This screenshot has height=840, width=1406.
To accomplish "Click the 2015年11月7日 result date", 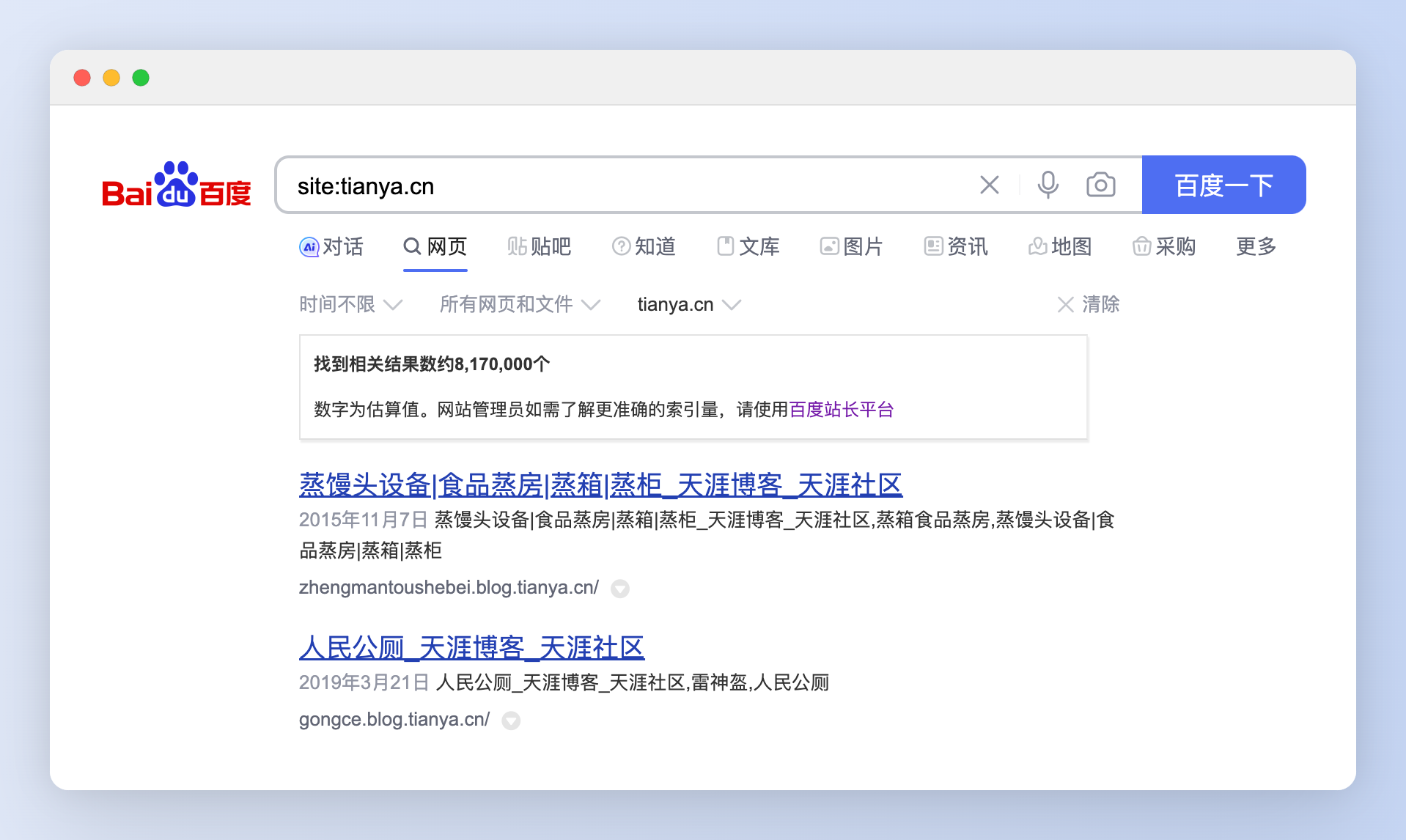I will 364,520.
